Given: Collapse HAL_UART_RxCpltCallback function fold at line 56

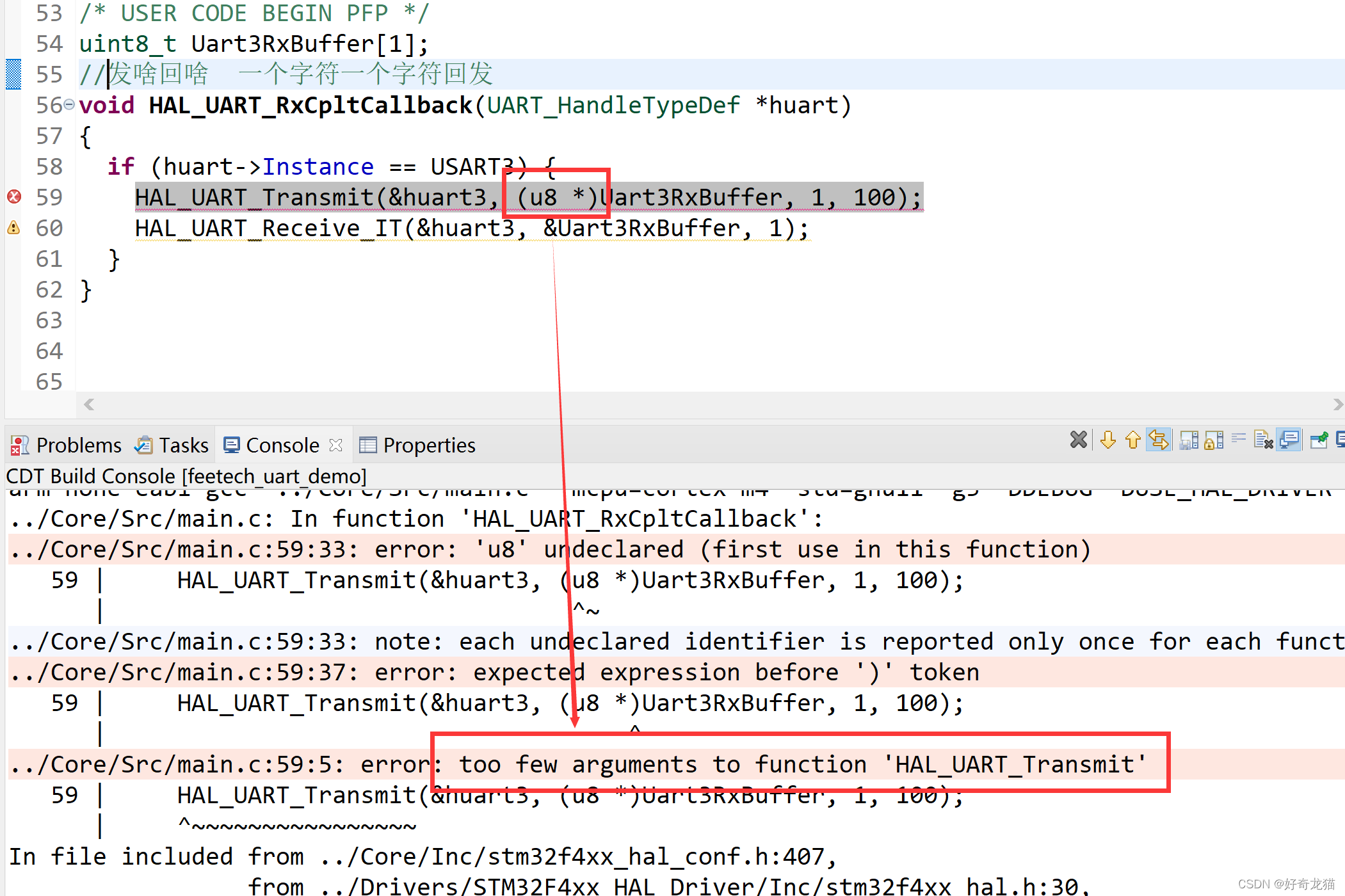Looking at the screenshot, I should pos(69,104).
